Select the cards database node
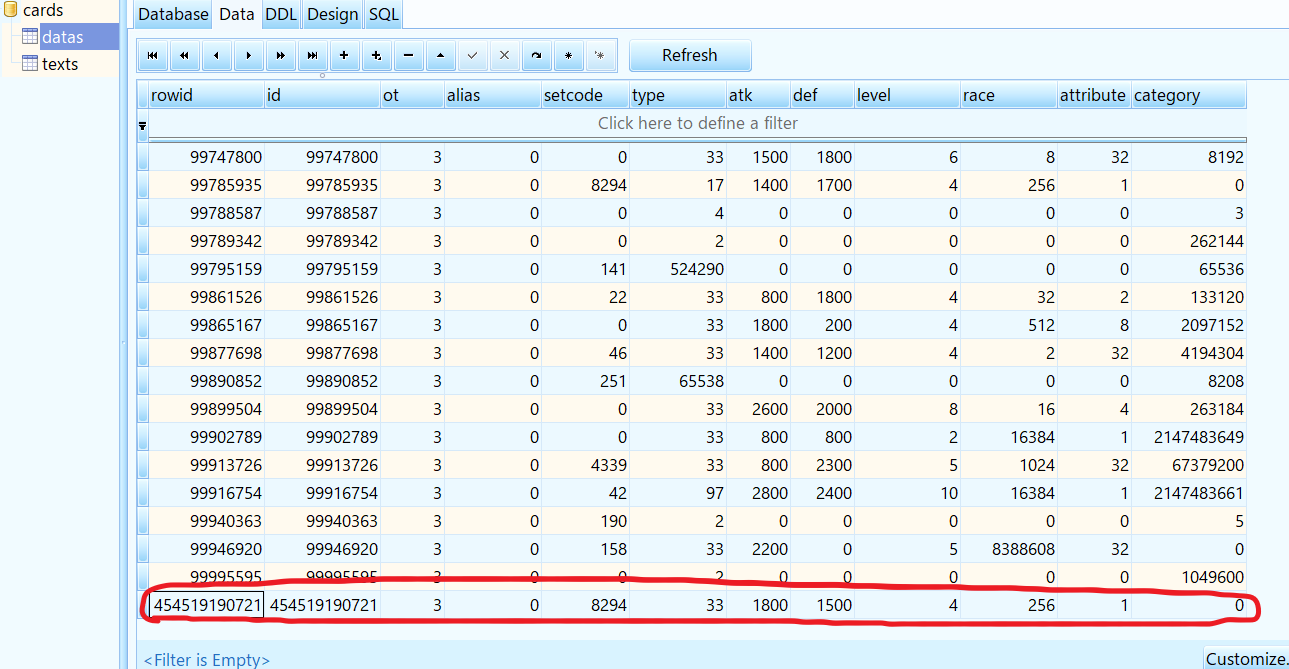The width and height of the screenshot is (1289, 669). (43, 10)
